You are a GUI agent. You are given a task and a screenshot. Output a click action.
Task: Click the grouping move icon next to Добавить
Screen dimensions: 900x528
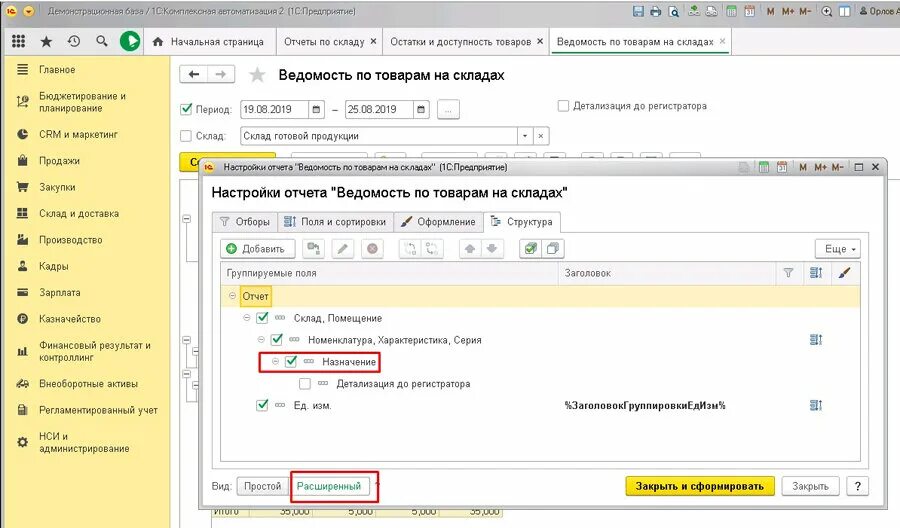coord(313,249)
